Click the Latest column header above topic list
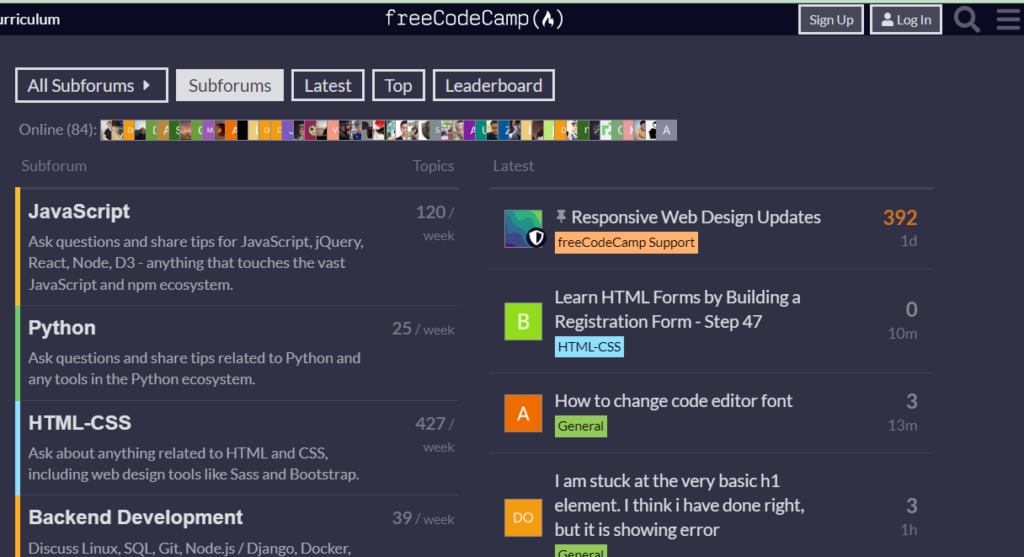The width and height of the screenshot is (1024, 557). pos(513,166)
